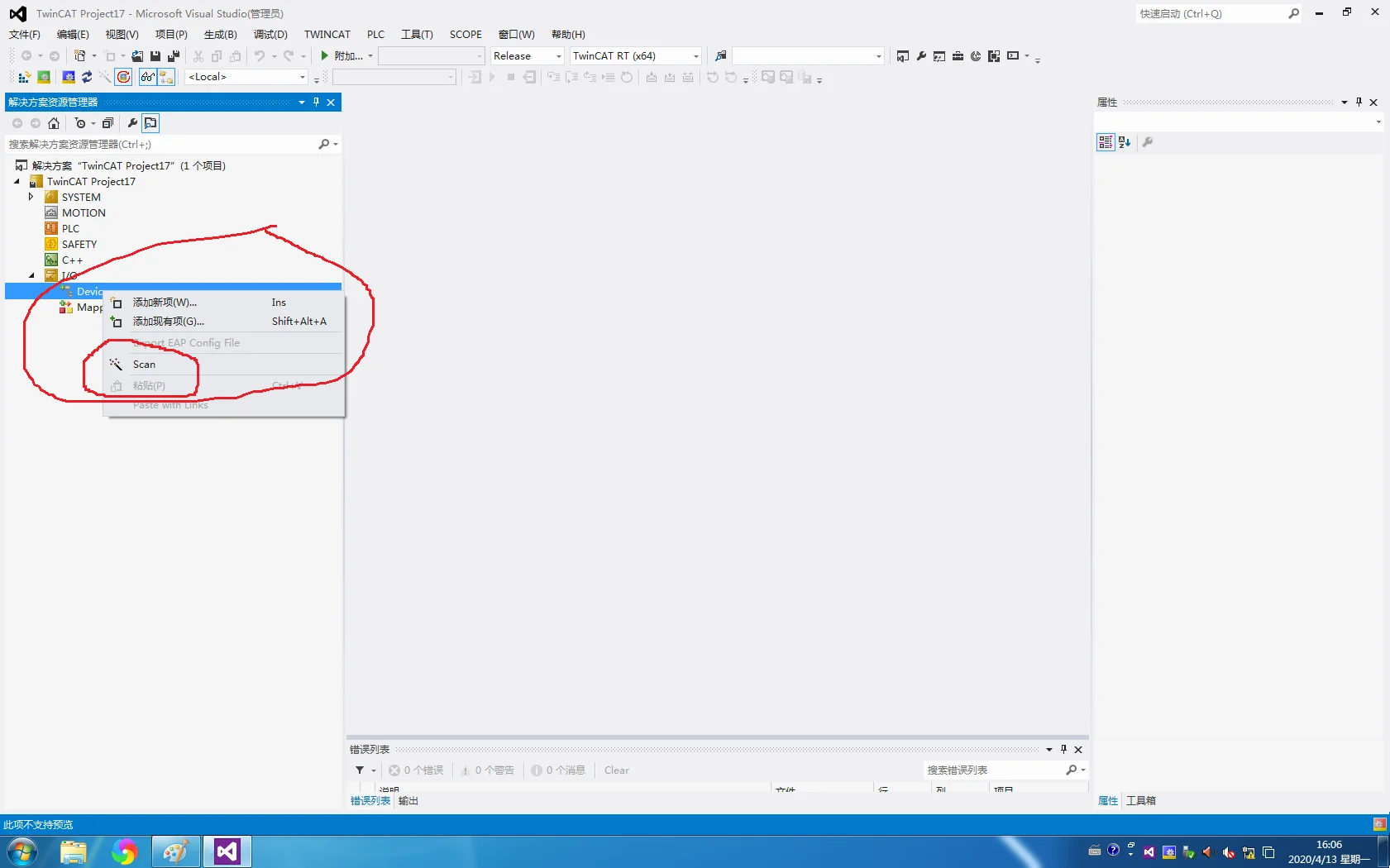This screenshot has width=1390, height=868.
Task: Click the Solution Explorer search field
Action: (x=161, y=144)
